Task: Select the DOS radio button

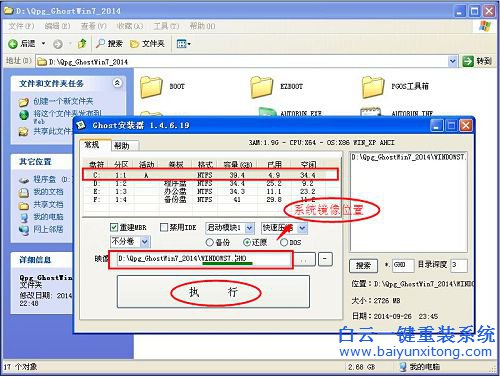Action: tap(284, 242)
